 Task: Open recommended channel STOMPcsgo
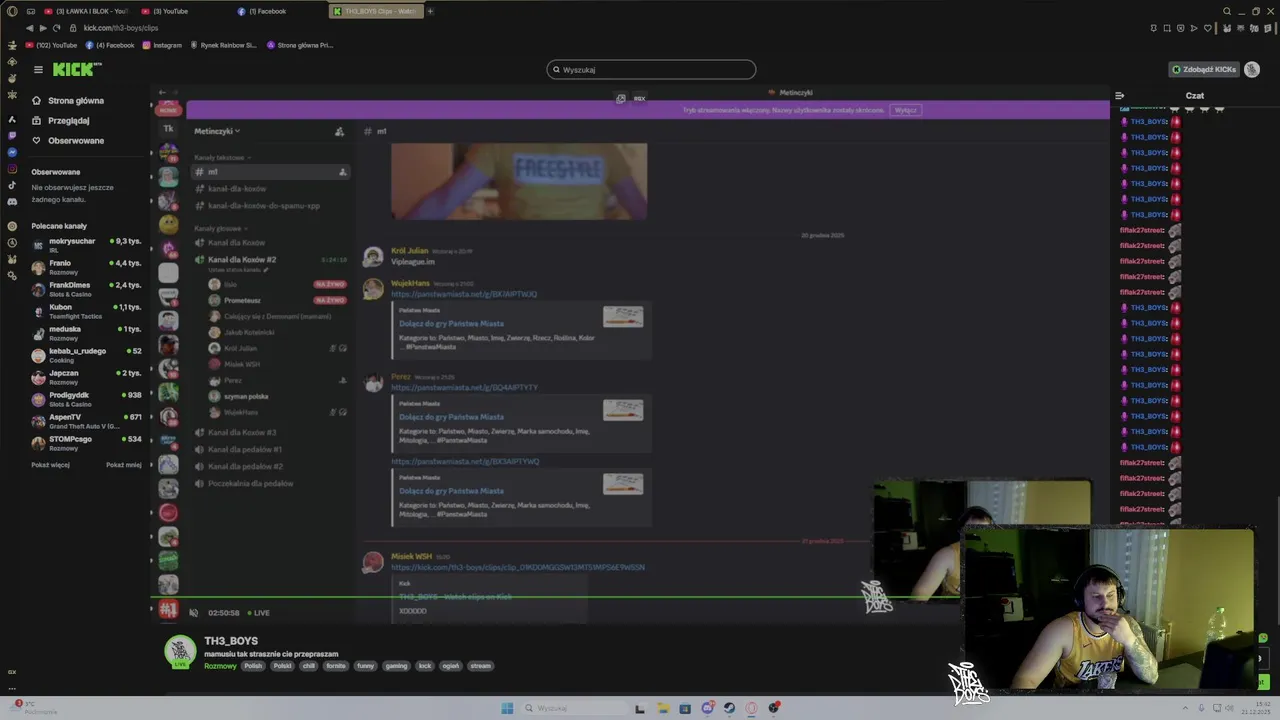tap(87, 441)
